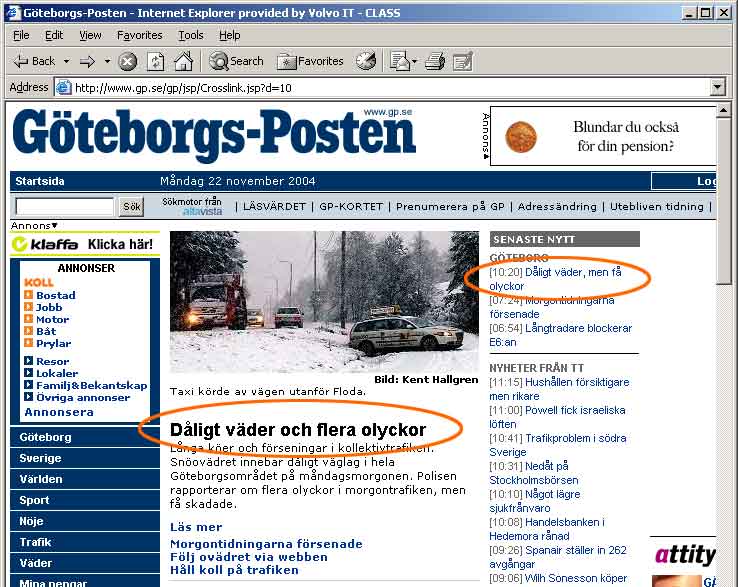Open the LÄSVÄRDET link
The height and width of the screenshot is (587, 738).
pyautogui.click(x=274, y=207)
